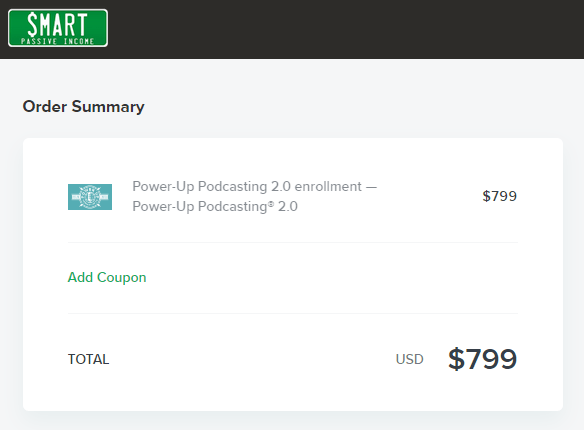Click the Add Coupon link
Viewport: 584px width, 430px height.
tap(107, 277)
